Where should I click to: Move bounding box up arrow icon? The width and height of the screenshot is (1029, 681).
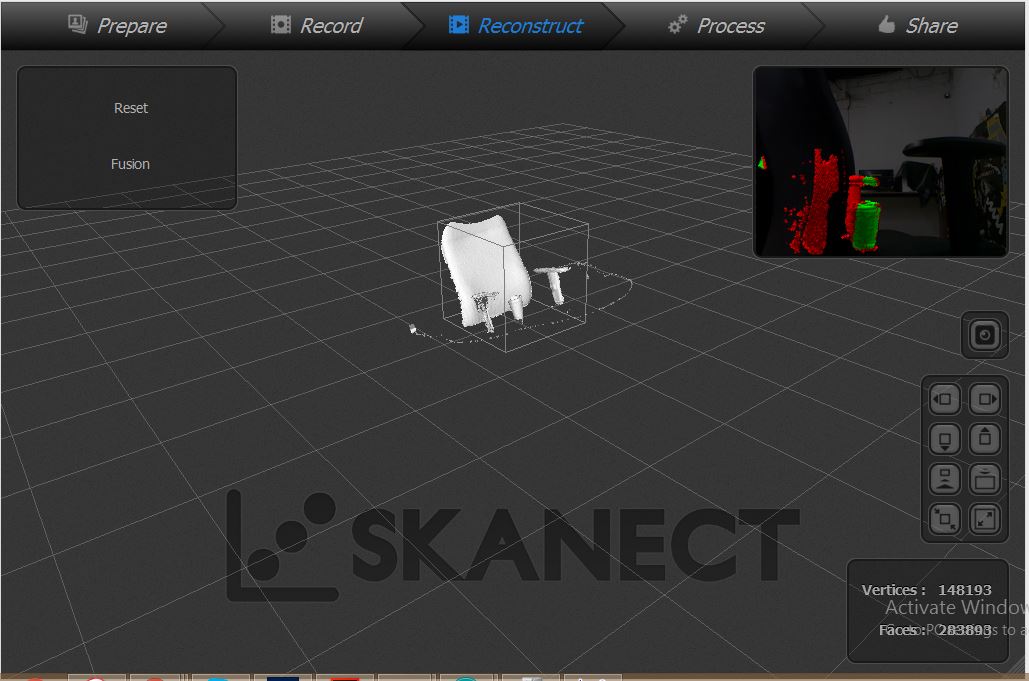(985, 439)
